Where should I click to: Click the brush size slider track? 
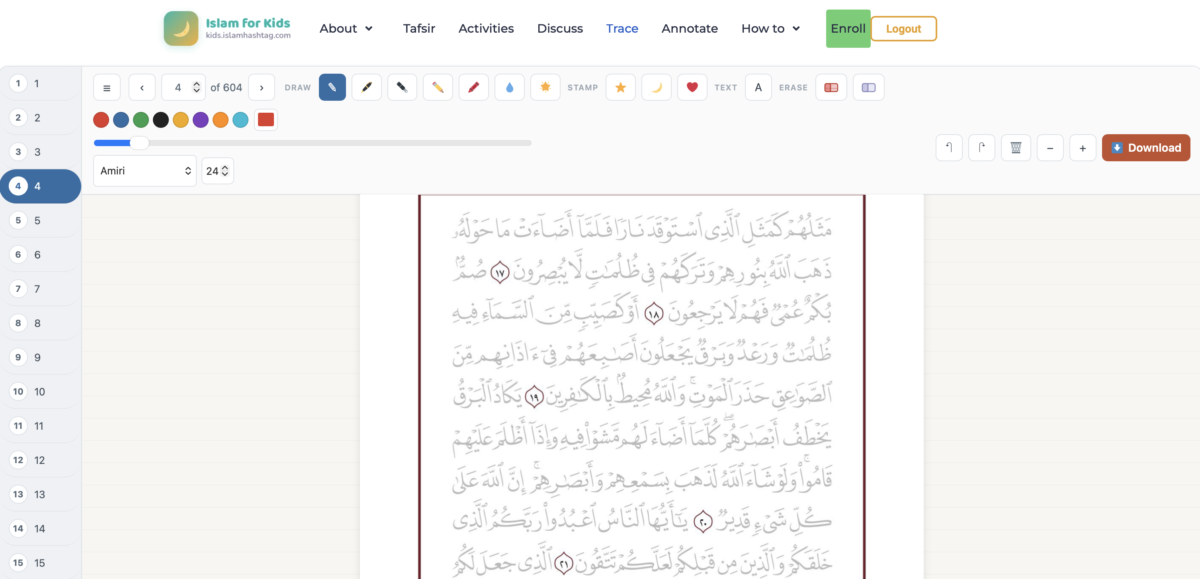click(x=312, y=143)
